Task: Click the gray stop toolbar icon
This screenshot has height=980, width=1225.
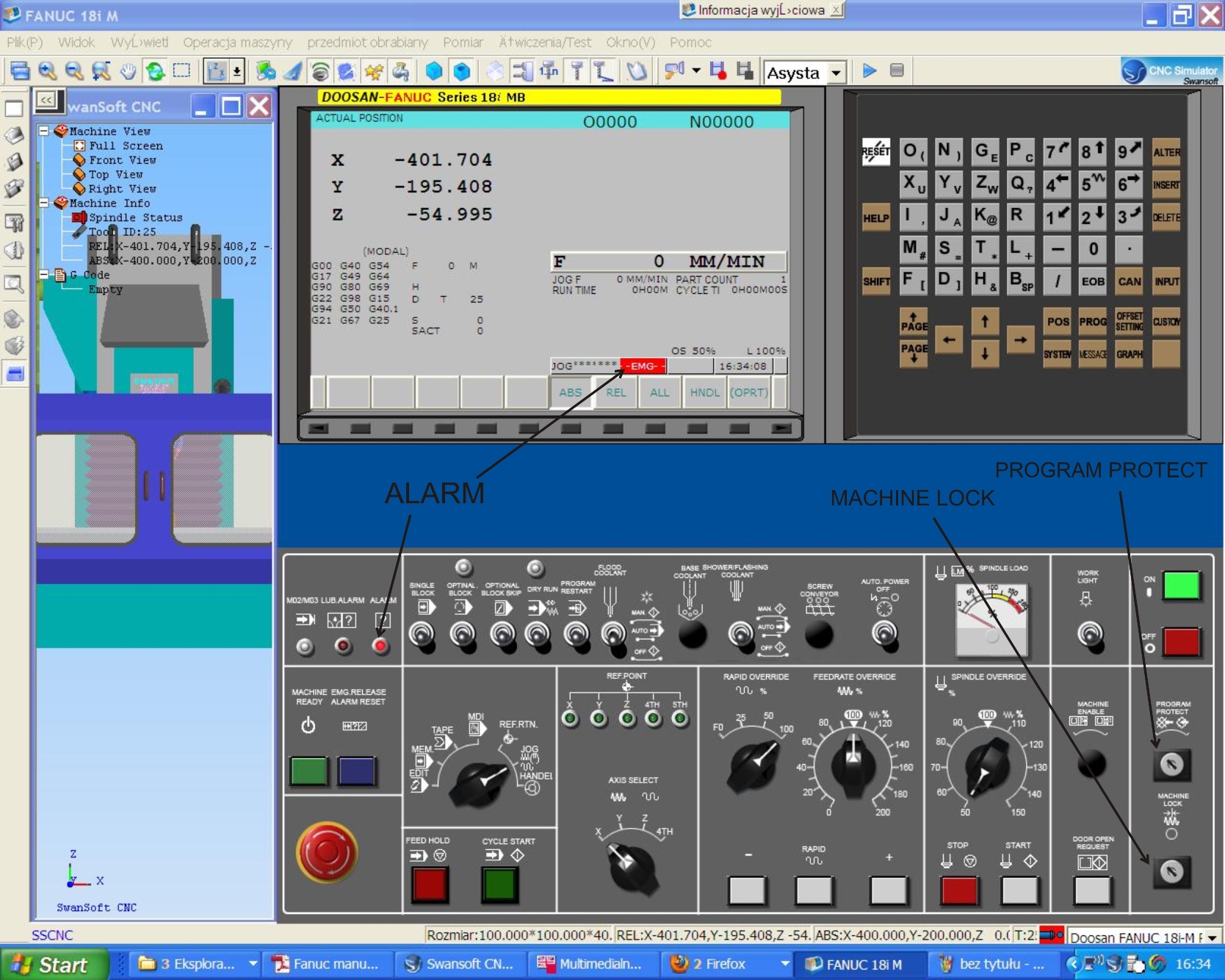Action: (x=897, y=71)
